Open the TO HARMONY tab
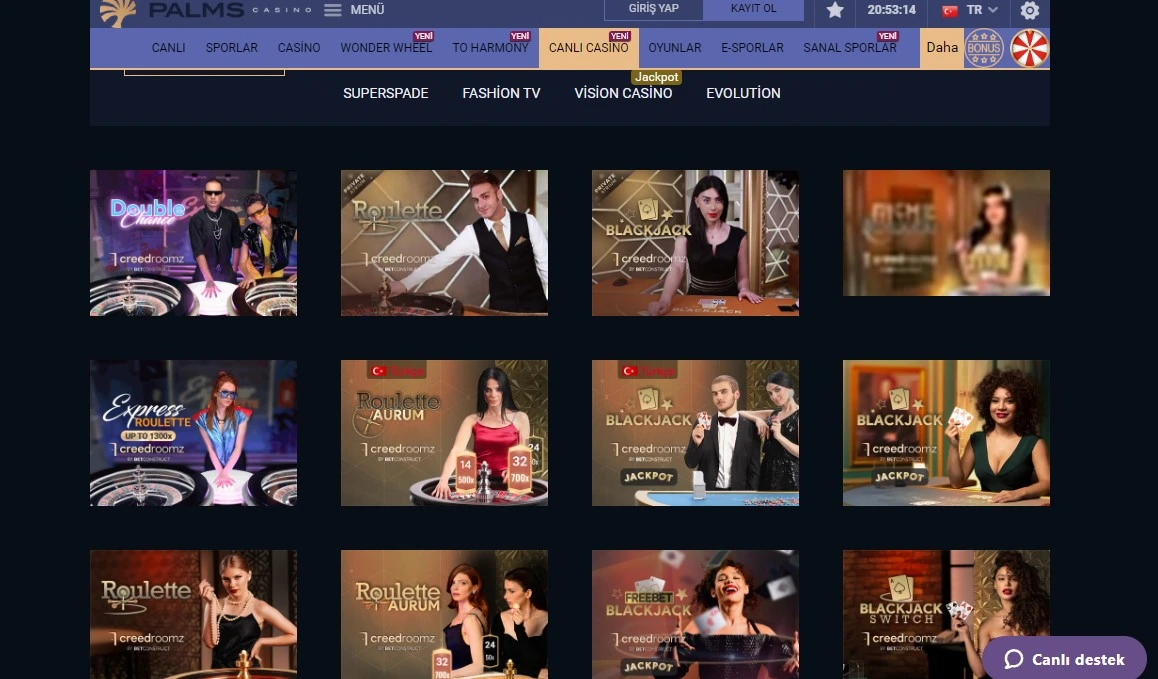 [x=490, y=48]
